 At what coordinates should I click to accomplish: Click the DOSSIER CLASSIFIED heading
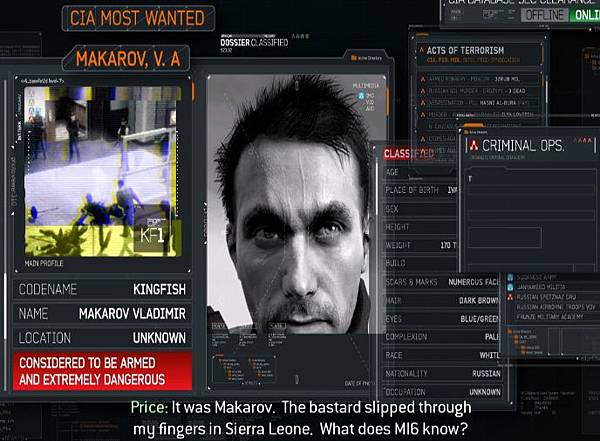(254, 42)
